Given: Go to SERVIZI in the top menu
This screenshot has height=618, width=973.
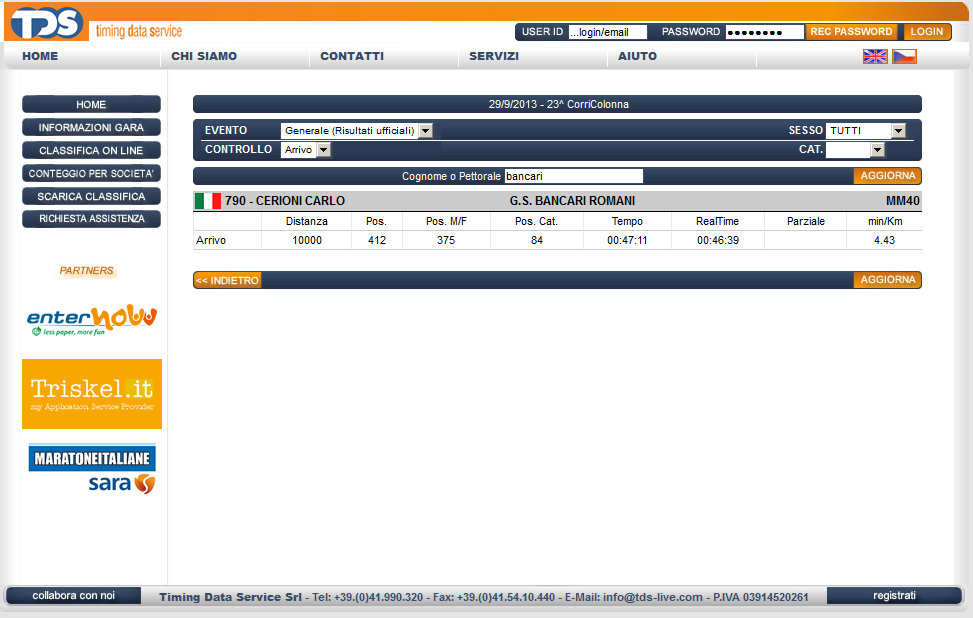Looking at the screenshot, I should 494,56.
